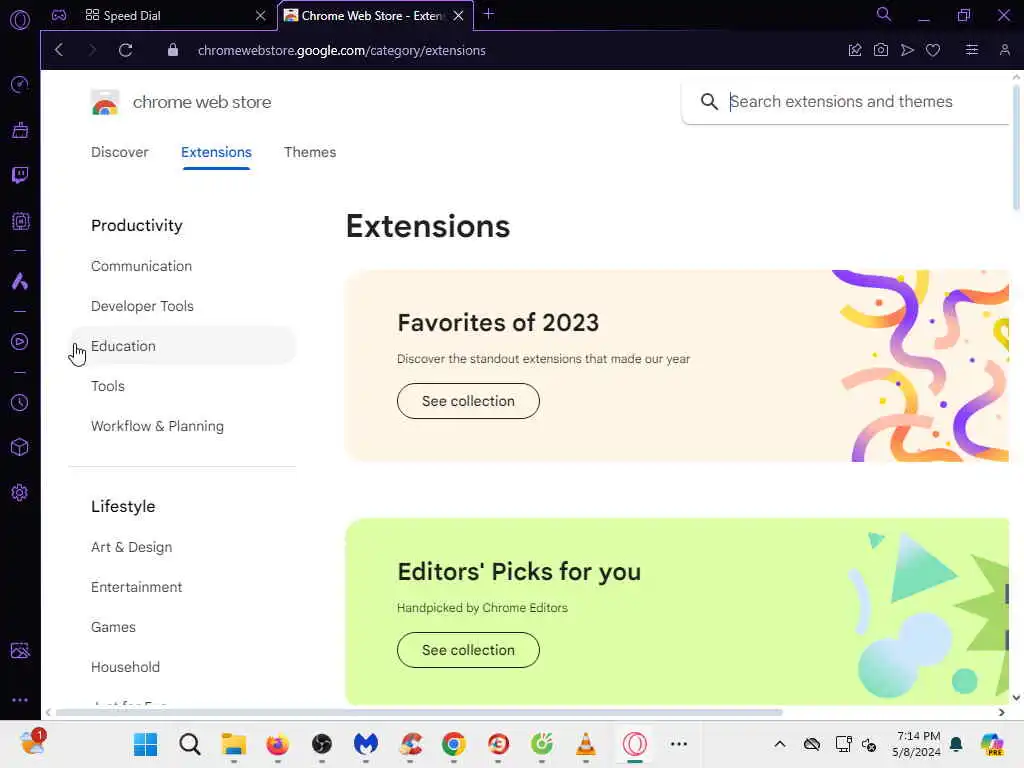The height and width of the screenshot is (768, 1024).
Task: Open Extensions cube icon in sidebar
Action: point(20,447)
